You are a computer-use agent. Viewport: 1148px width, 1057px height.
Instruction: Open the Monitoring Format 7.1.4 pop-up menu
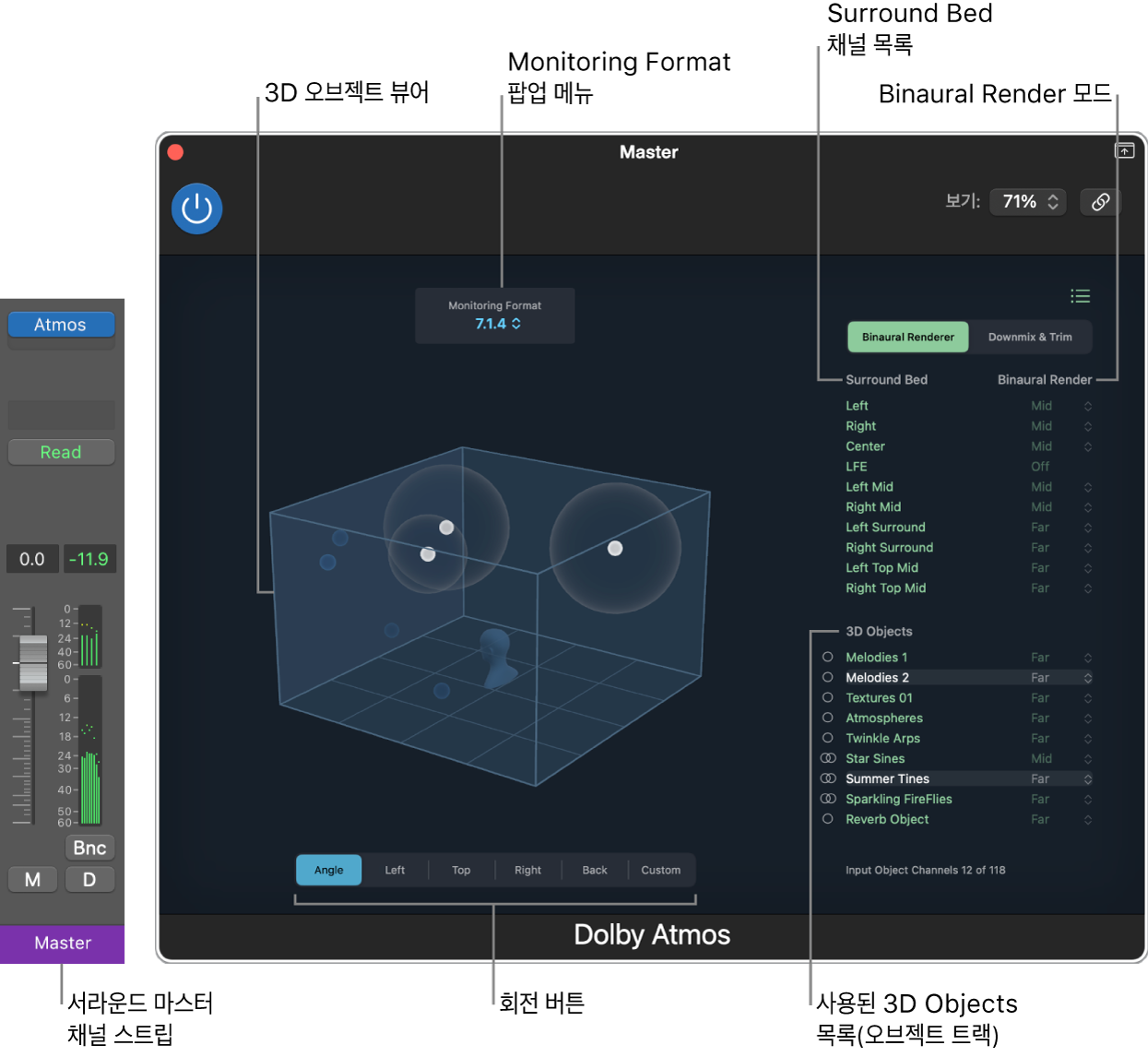click(x=498, y=324)
